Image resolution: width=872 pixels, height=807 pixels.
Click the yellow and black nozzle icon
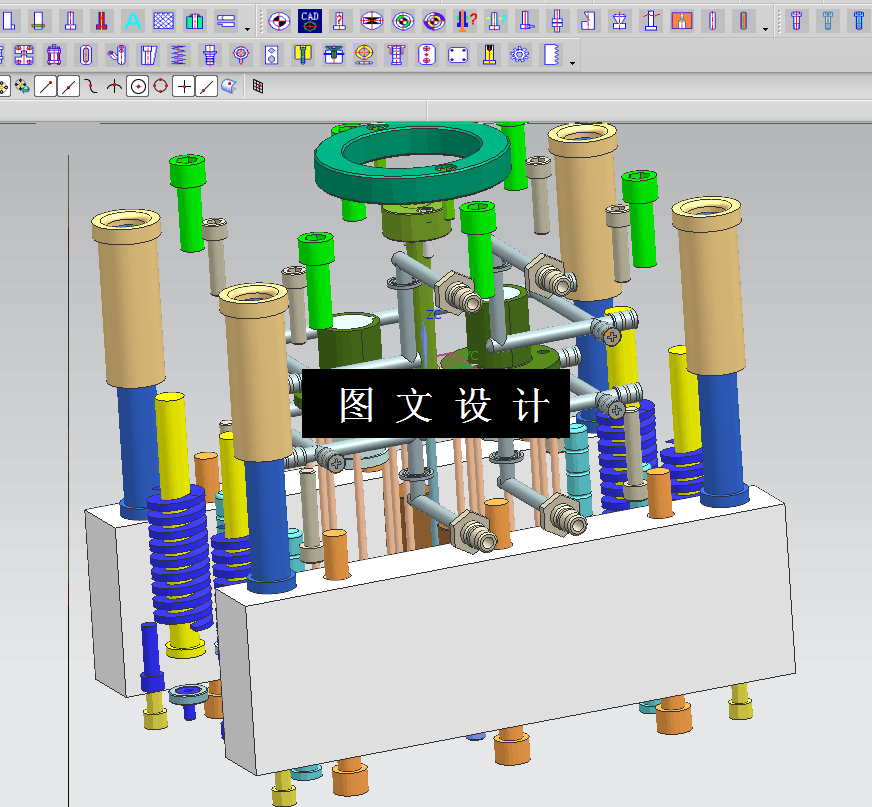pyautogui.click(x=489, y=55)
